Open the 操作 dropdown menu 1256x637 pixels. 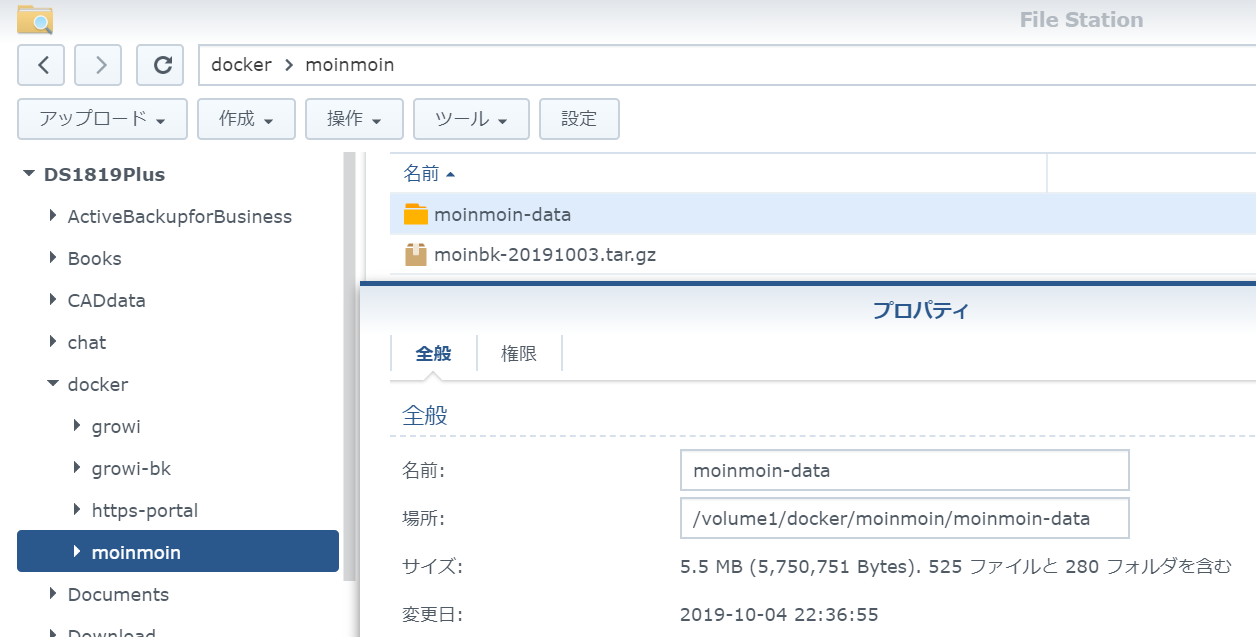(354, 119)
